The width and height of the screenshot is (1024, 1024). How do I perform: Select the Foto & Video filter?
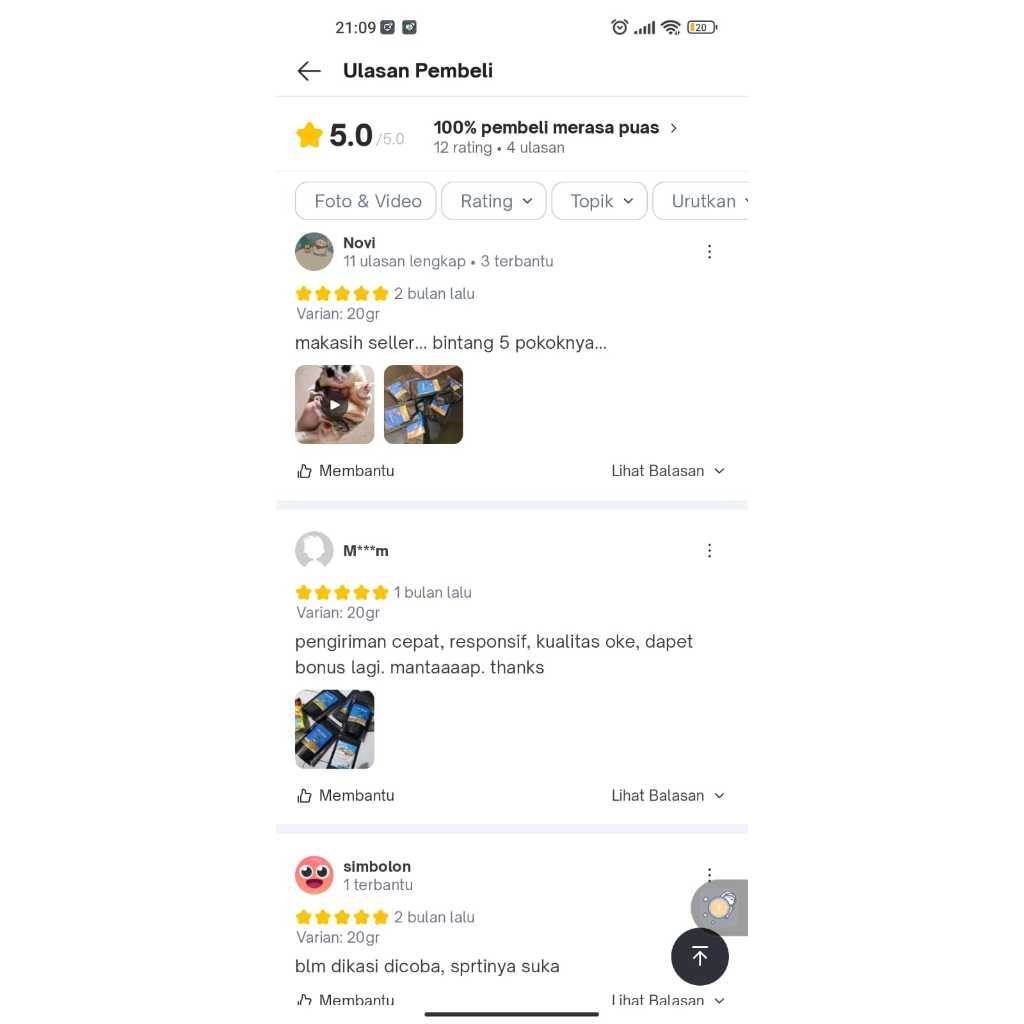point(366,201)
